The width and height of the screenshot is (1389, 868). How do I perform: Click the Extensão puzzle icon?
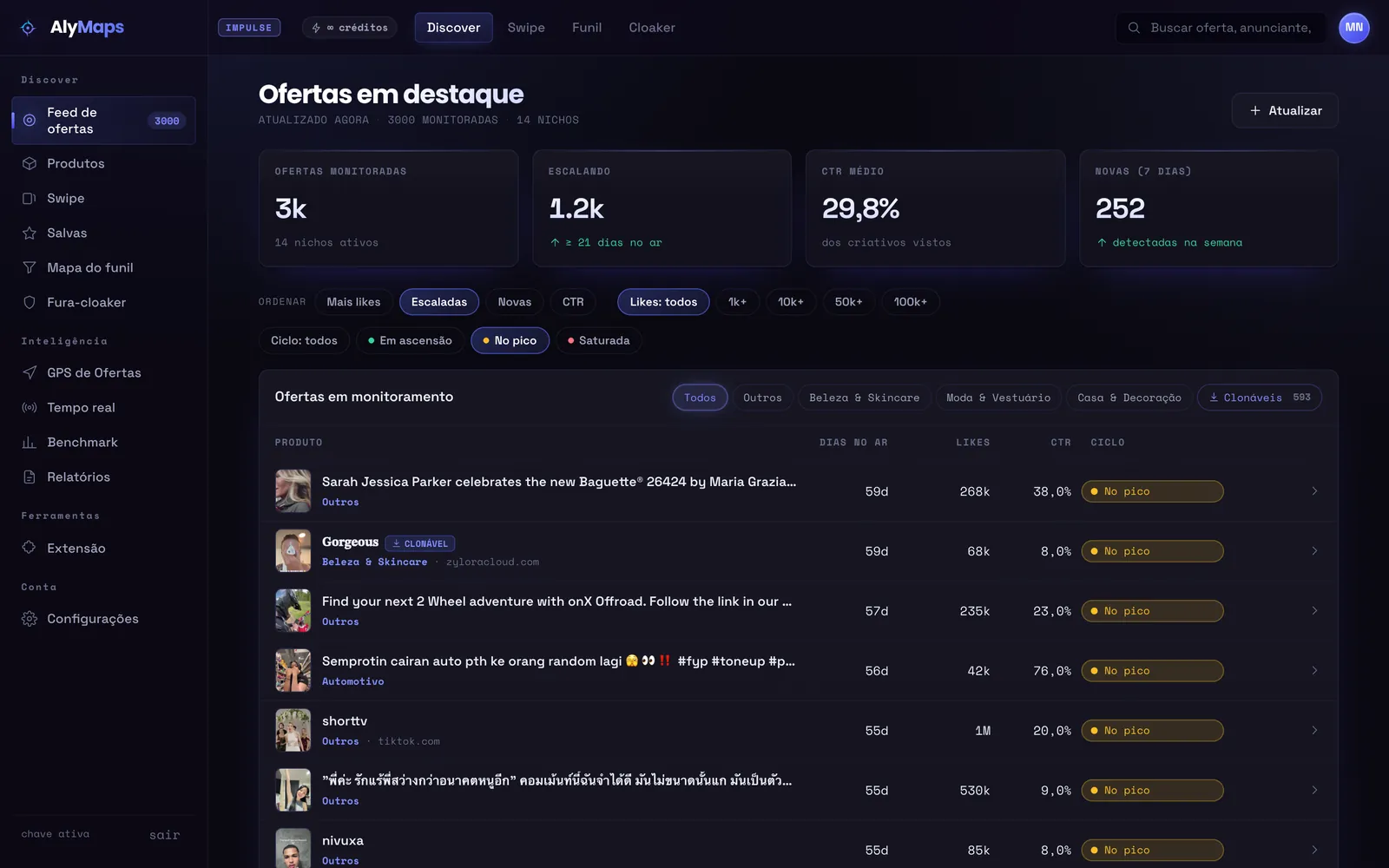[x=30, y=548]
